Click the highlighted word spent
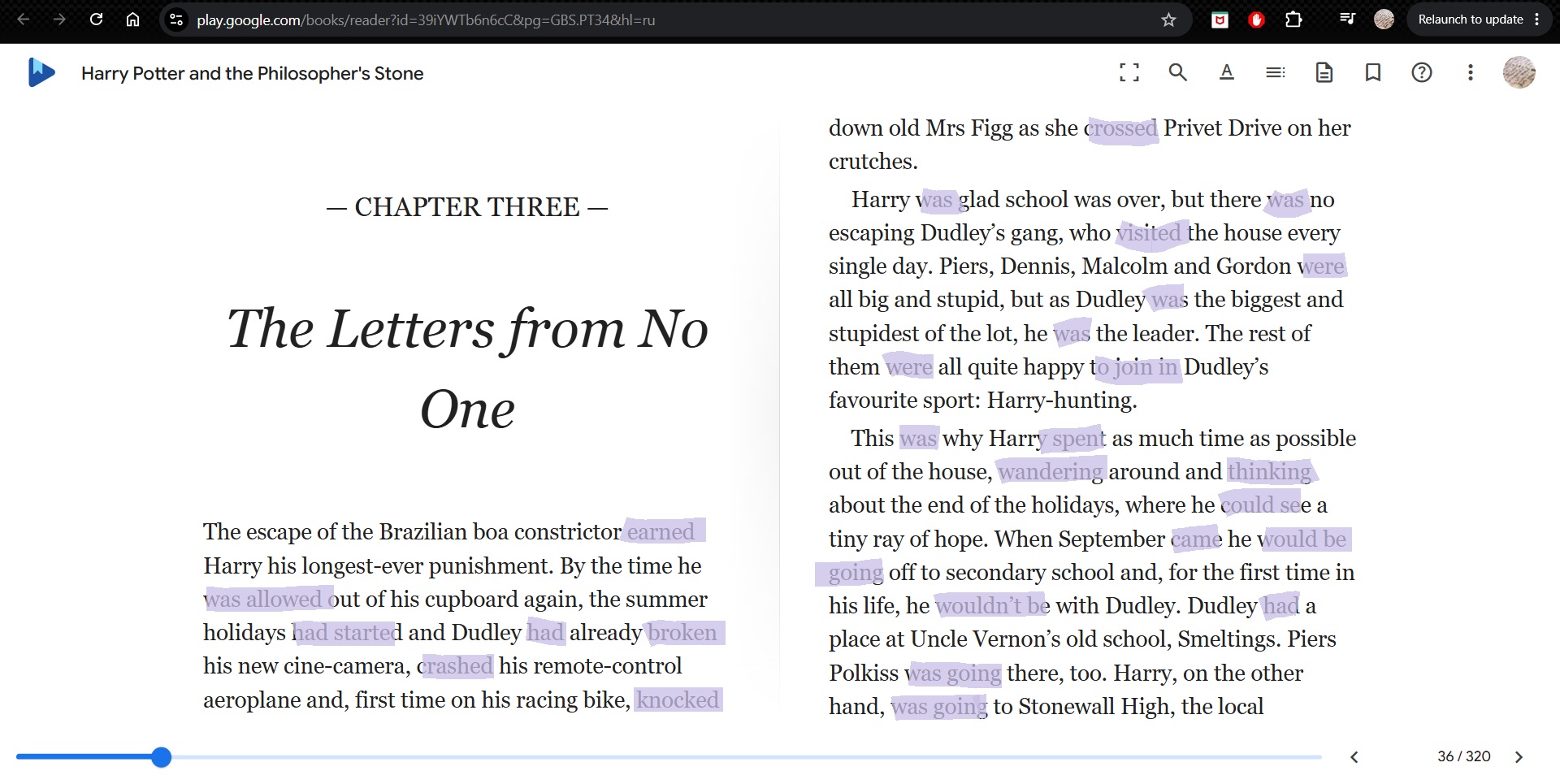Screen dimensions: 1560x784 (1079, 439)
